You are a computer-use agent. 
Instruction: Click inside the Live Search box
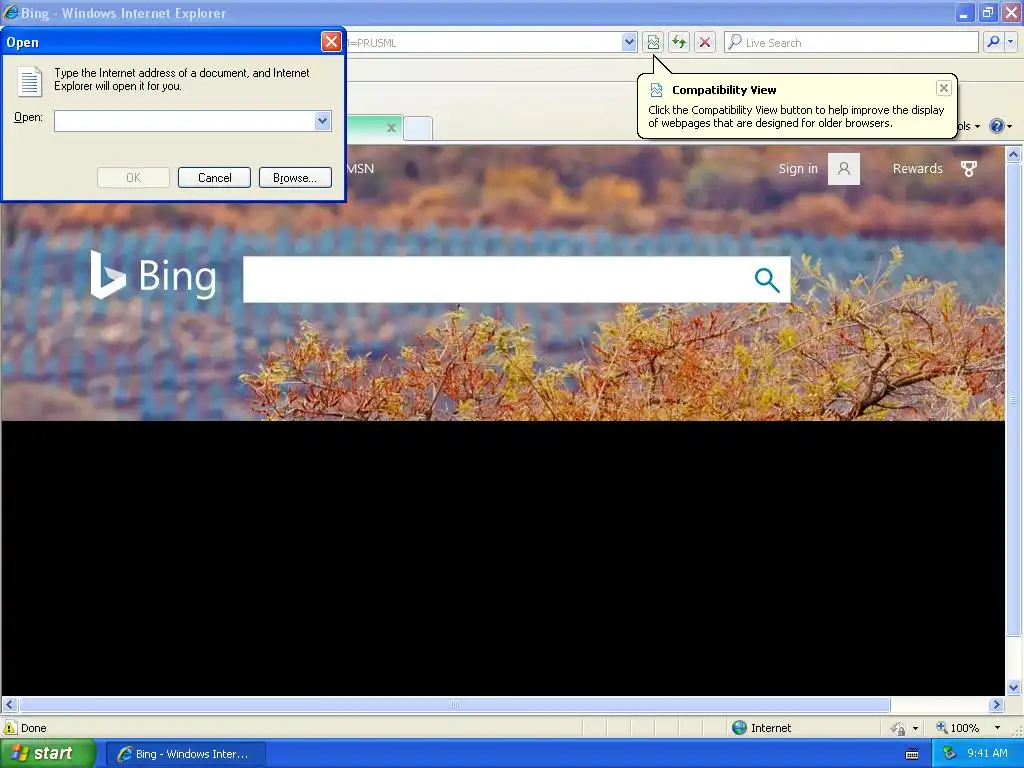point(852,42)
